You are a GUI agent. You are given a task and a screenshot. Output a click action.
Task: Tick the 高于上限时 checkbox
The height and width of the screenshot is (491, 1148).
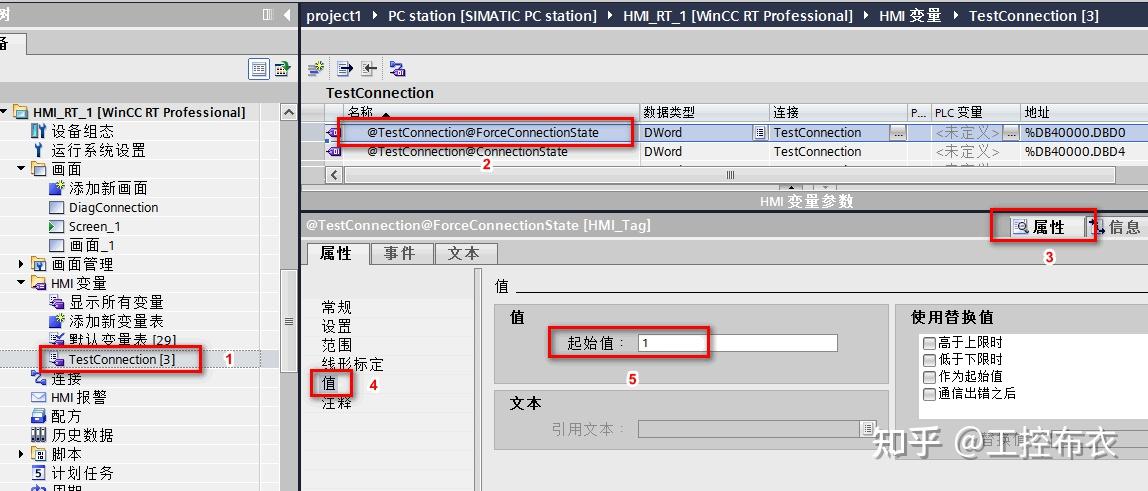click(929, 342)
